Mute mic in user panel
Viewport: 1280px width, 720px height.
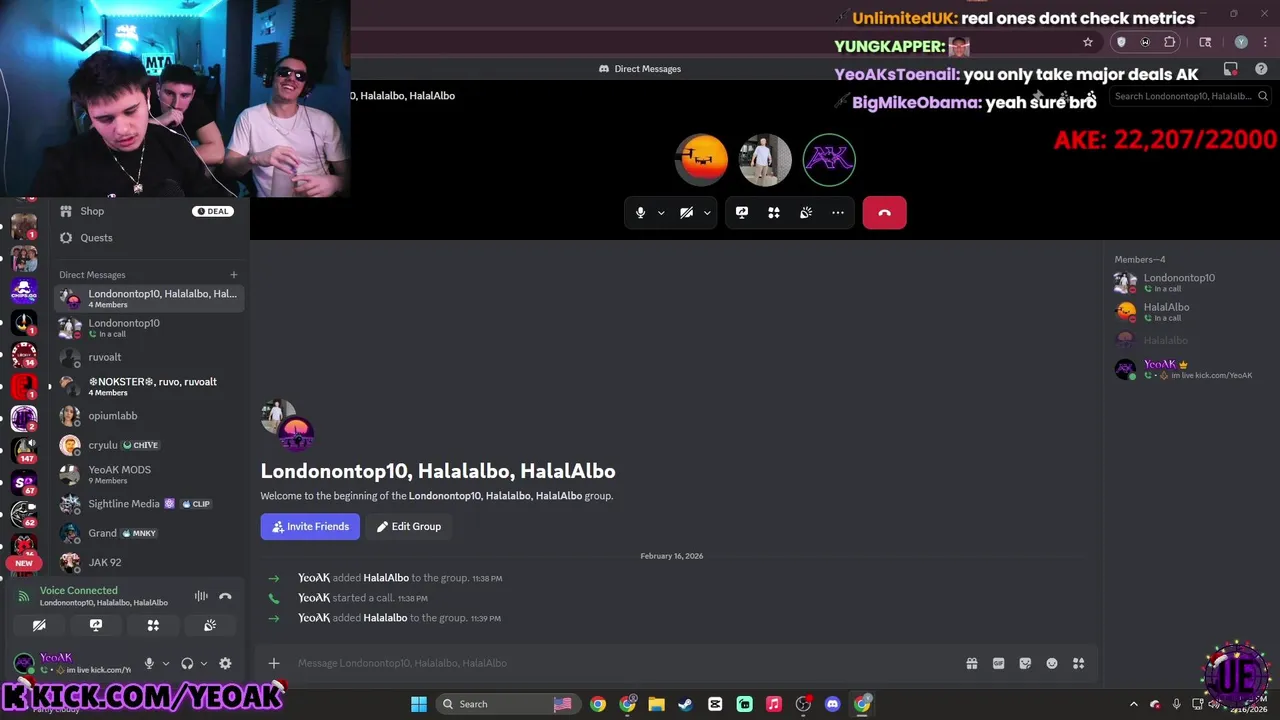click(x=149, y=663)
